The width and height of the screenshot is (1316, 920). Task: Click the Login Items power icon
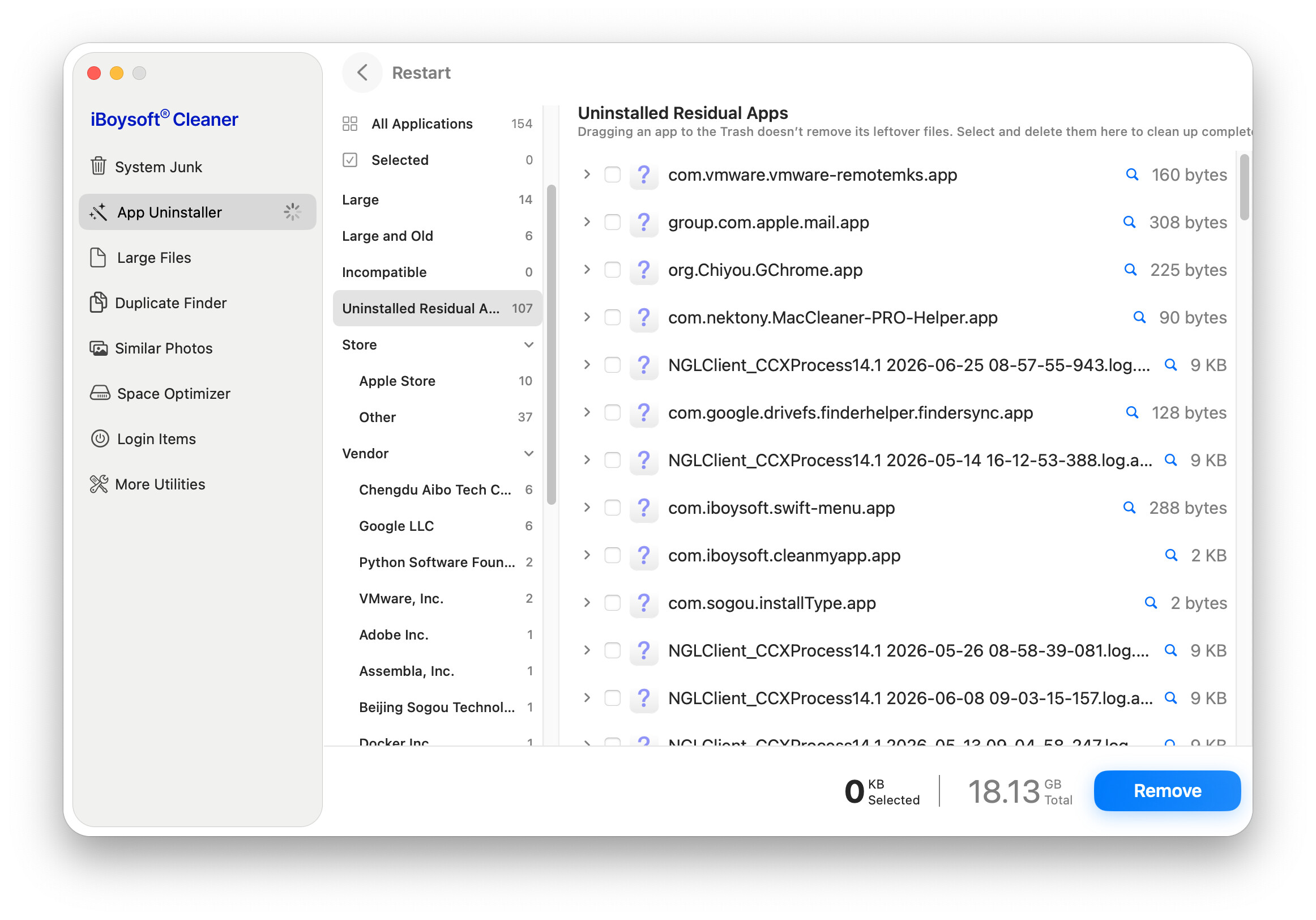tap(100, 439)
